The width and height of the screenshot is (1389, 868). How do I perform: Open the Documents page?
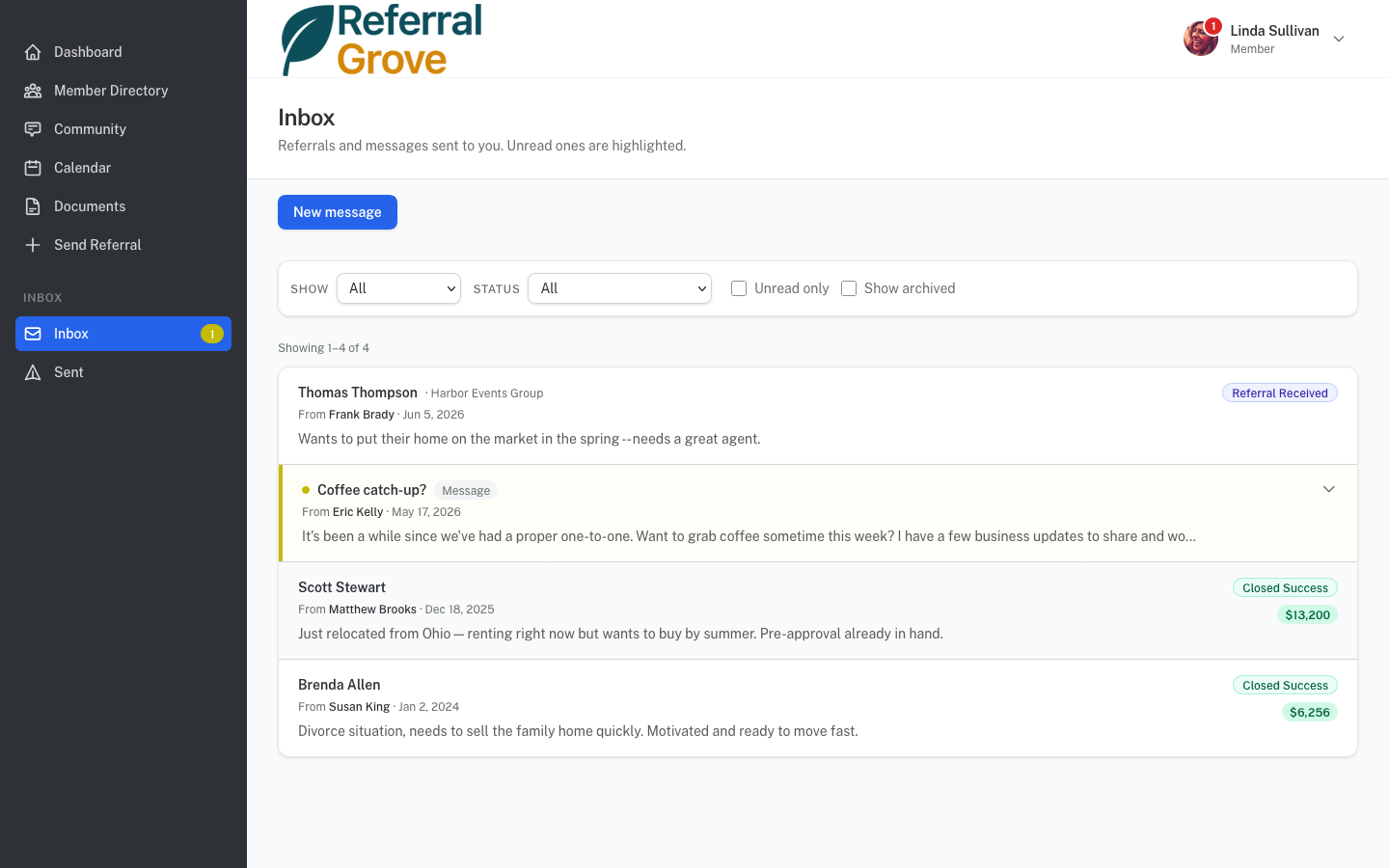click(x=123, y=206)
